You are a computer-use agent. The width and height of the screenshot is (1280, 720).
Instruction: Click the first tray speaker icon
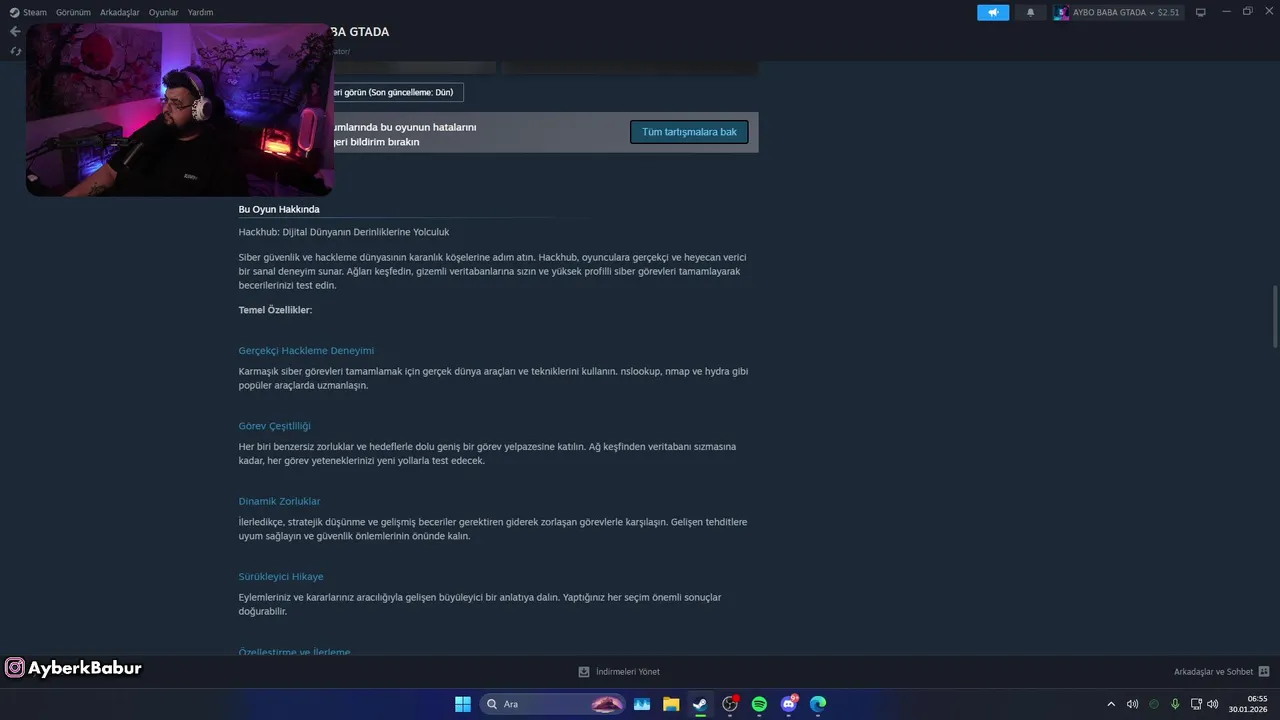(x=1132, y=704)
